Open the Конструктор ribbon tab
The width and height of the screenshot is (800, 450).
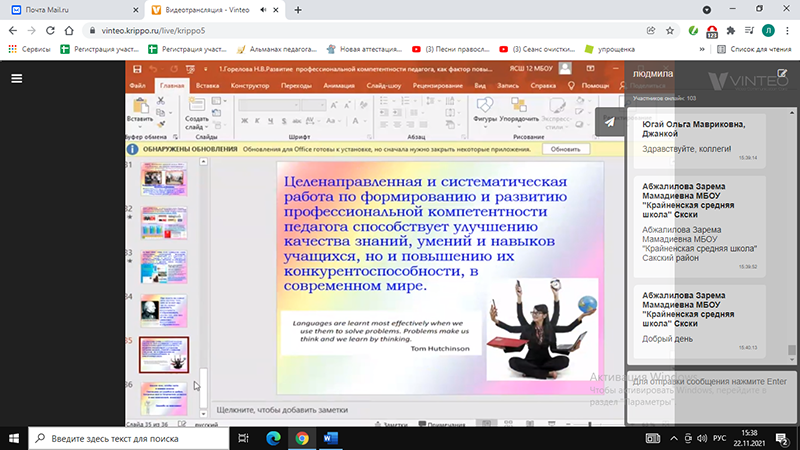pos(250,86)
